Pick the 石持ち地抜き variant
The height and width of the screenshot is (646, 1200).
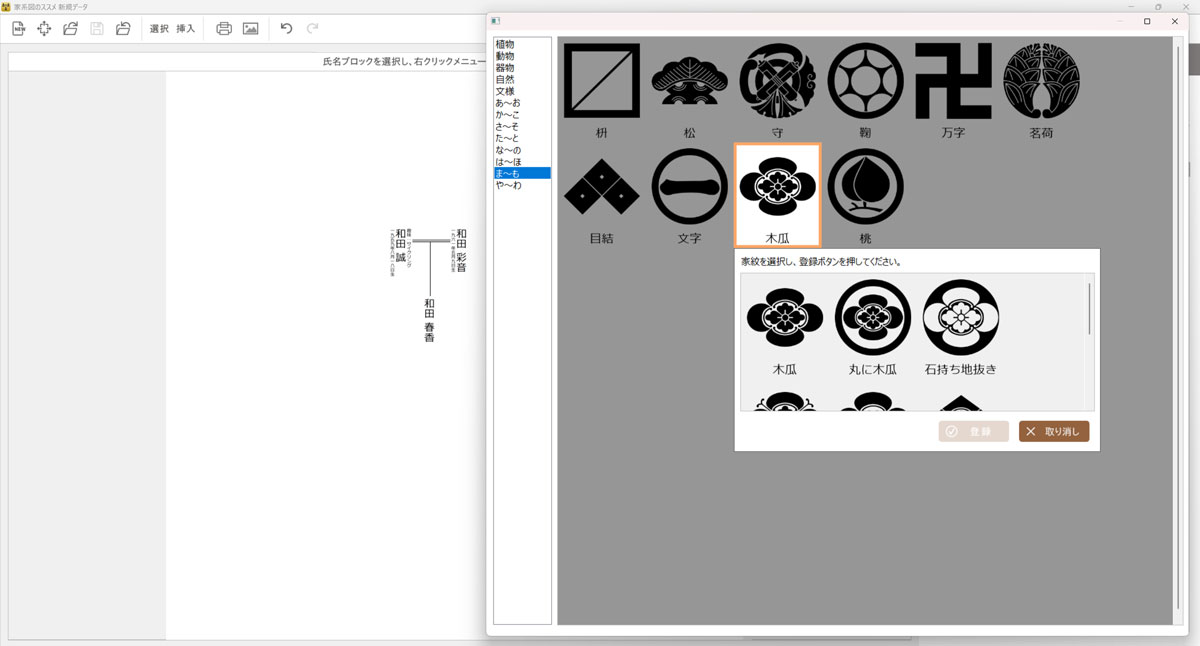tap(961, 327)
